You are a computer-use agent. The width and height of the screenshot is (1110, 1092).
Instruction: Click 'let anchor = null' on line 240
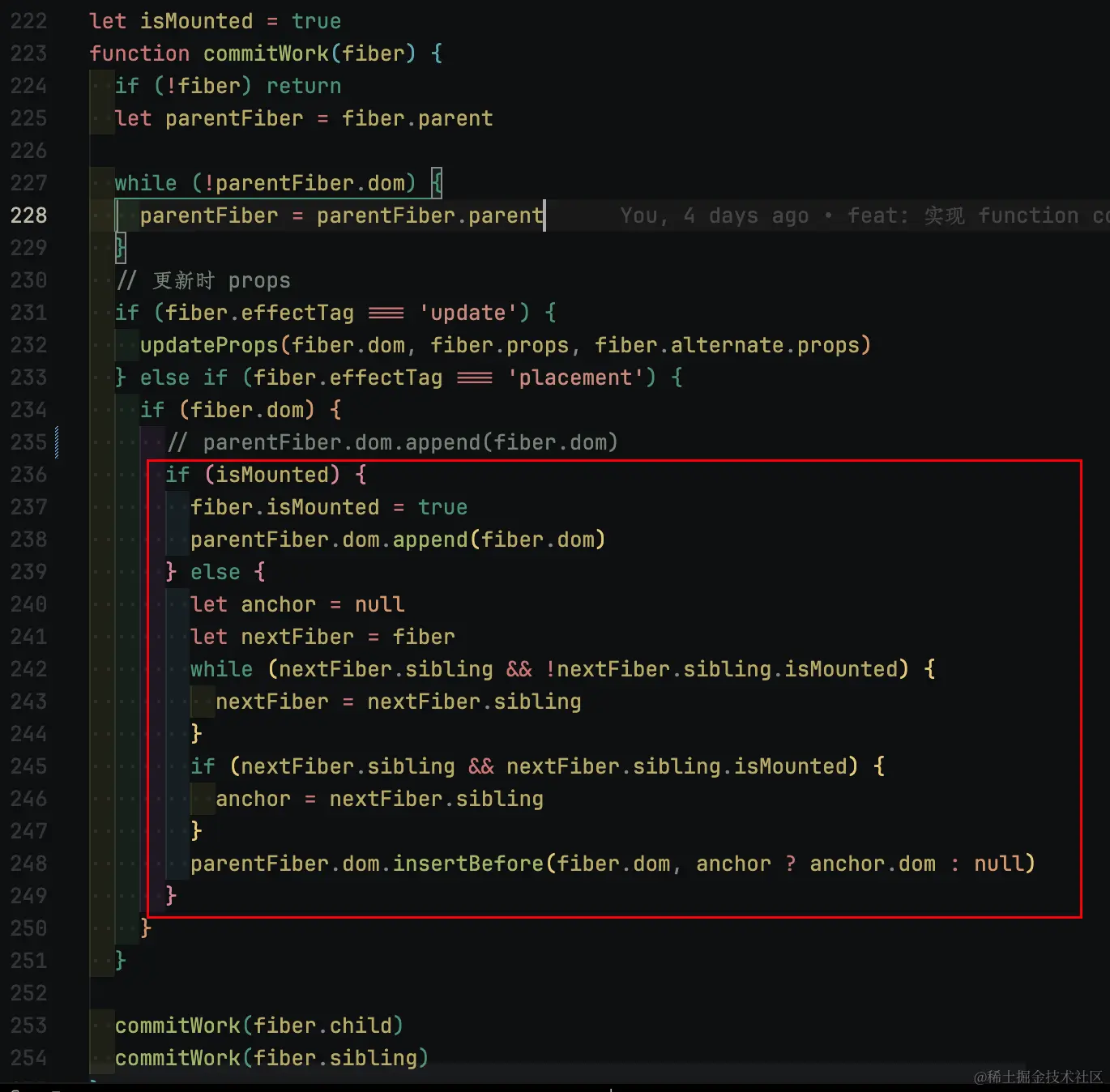[297, 604]
